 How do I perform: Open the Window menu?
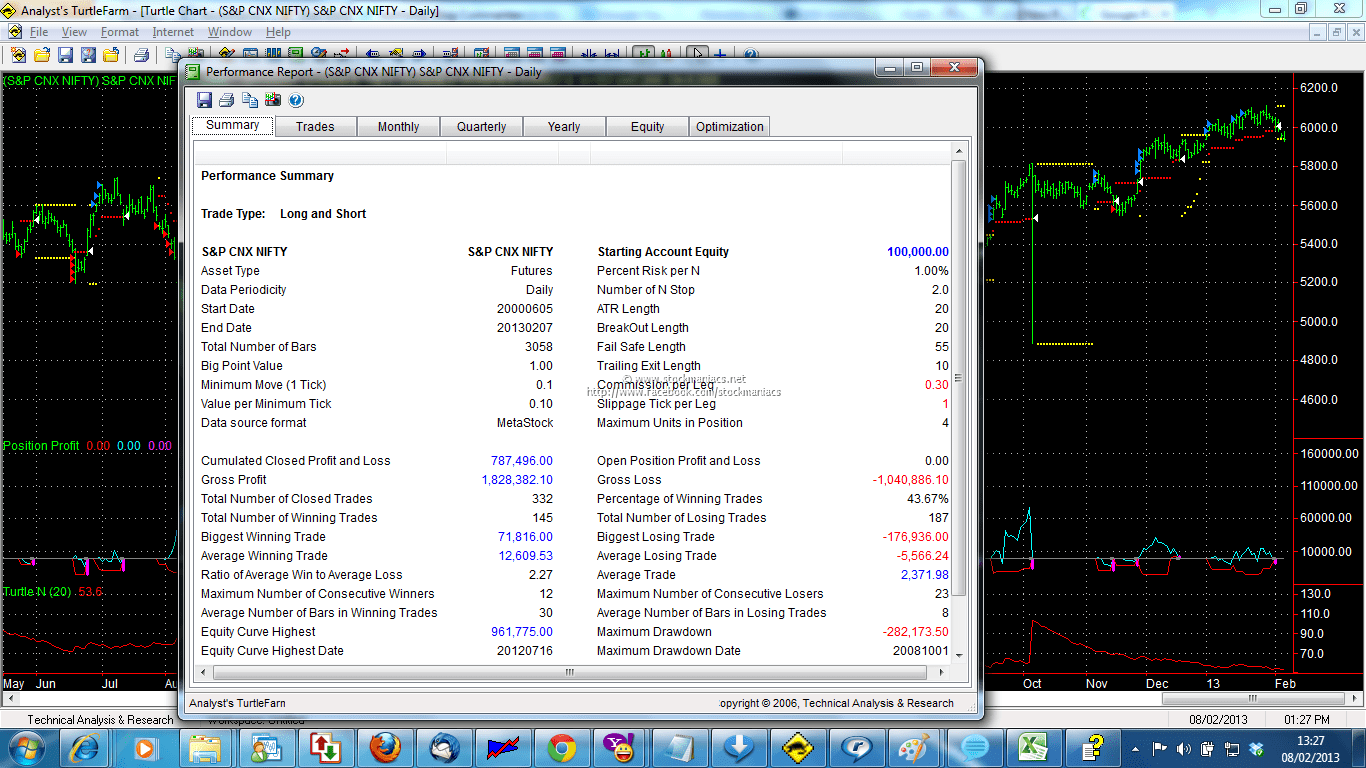coord(229,31)
